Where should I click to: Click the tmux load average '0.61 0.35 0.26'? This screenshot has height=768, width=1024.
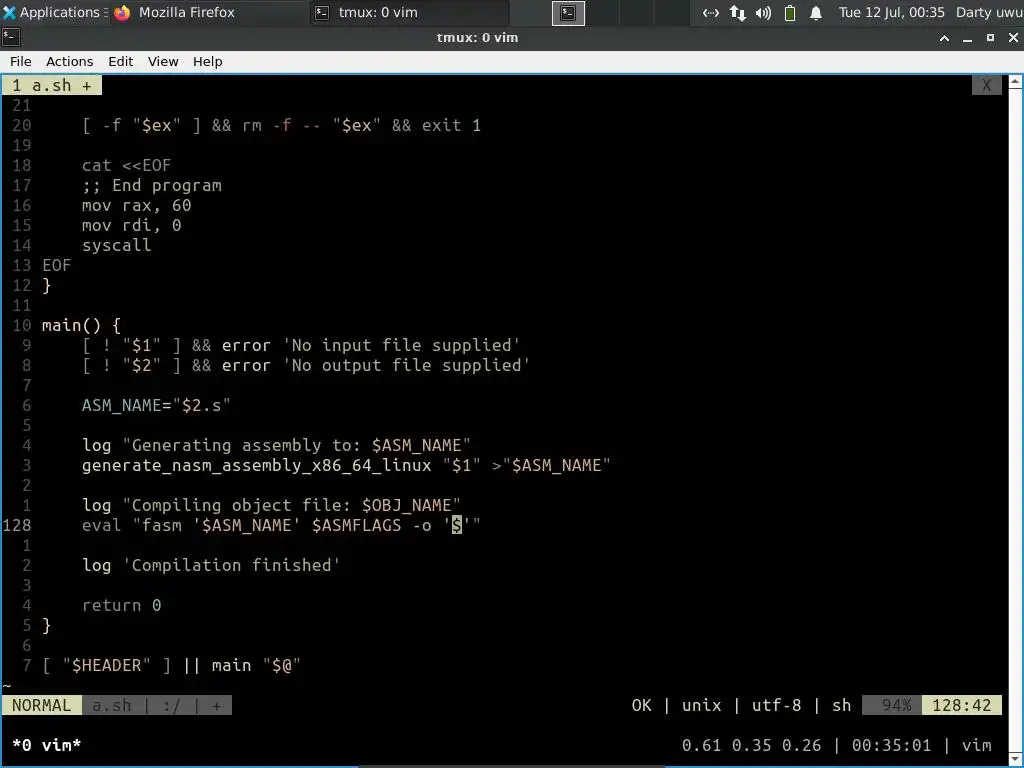tap(751, 745)
